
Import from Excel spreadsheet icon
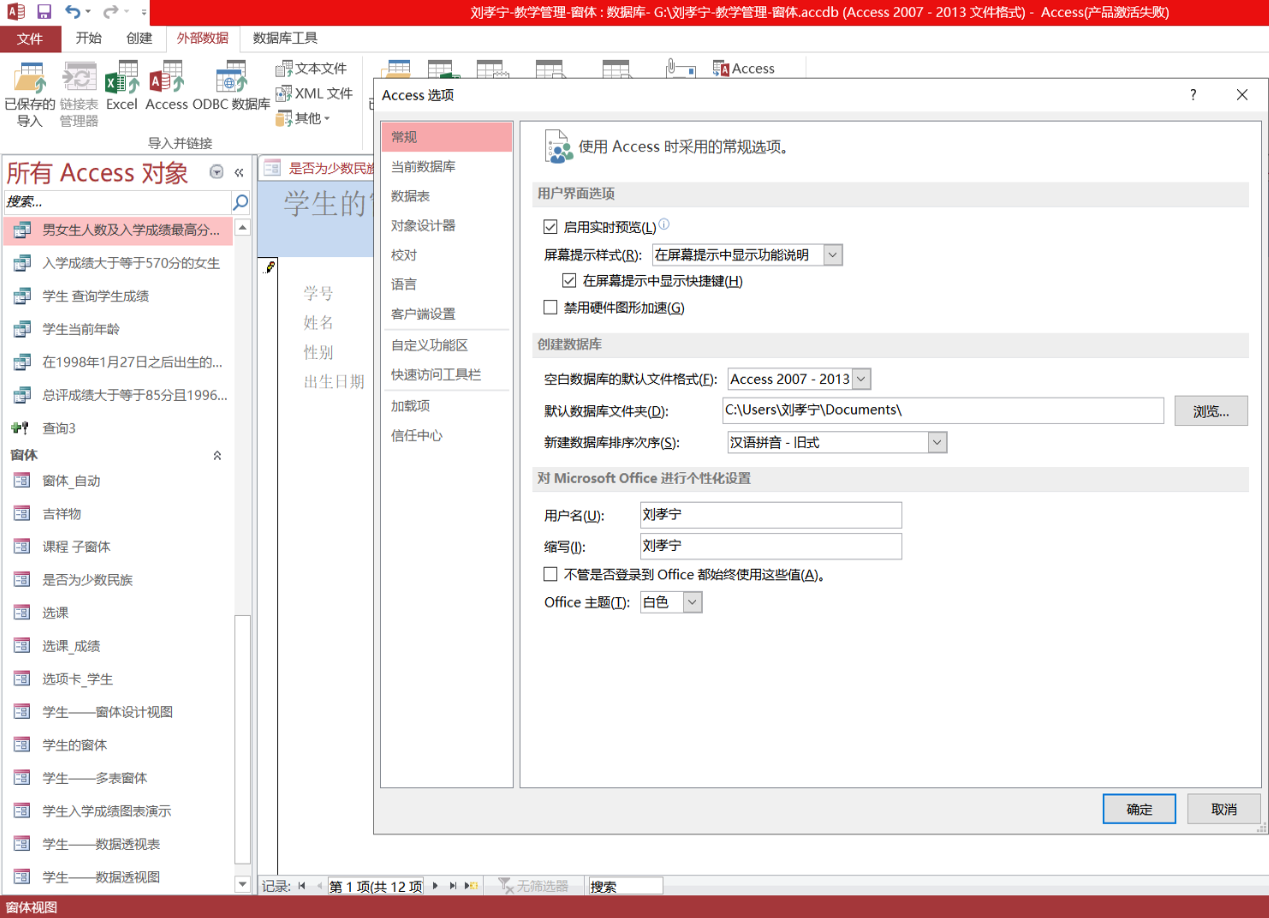[x=122, y=86]
